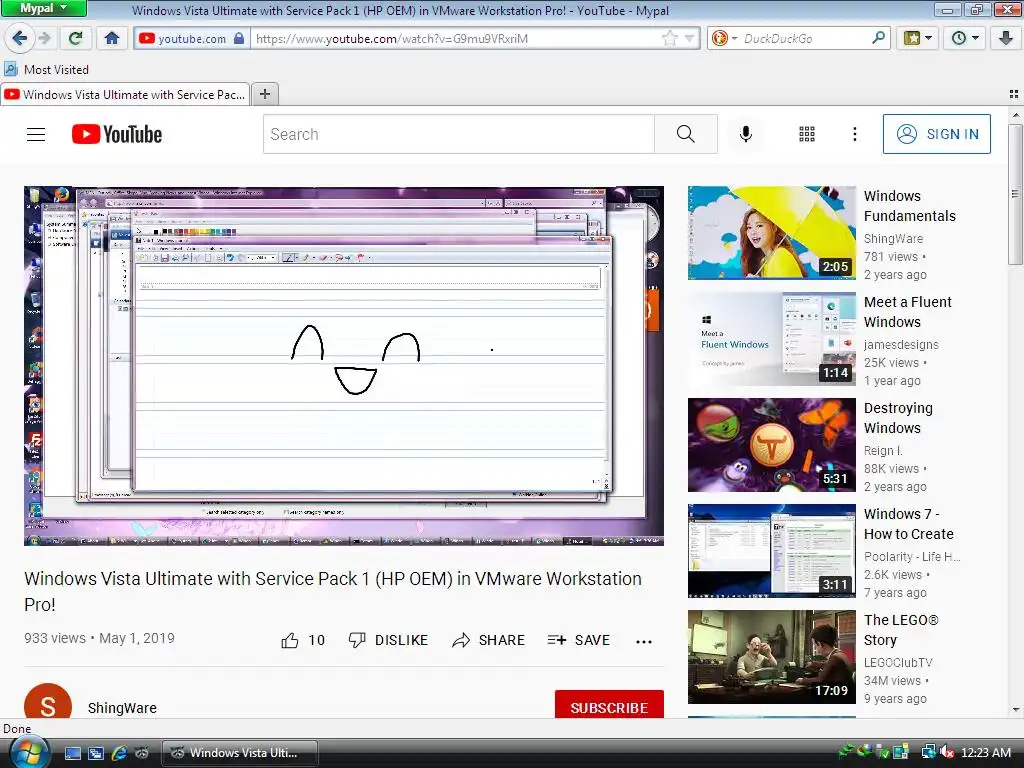Screen dimensions: 1024x768
Task: Click the SIGN IN button
Action: coord(936,134)
